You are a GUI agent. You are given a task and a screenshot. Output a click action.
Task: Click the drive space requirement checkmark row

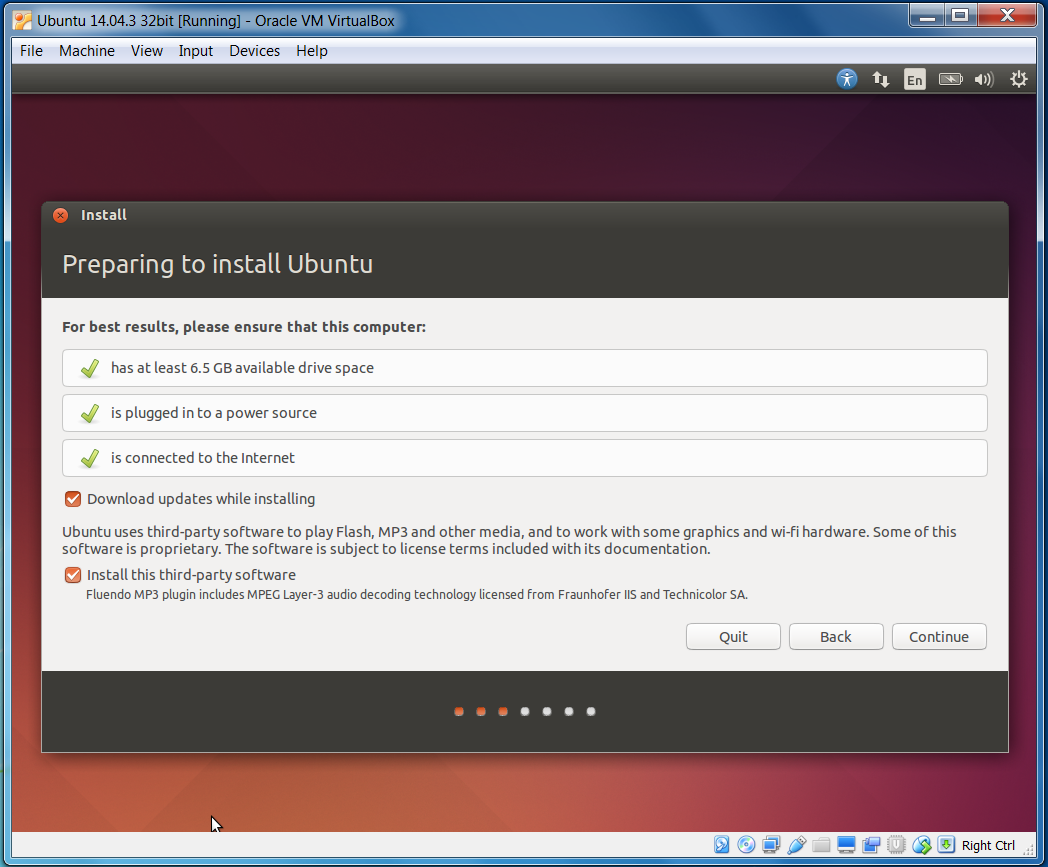pyautogui.click(x=524, y=368)
